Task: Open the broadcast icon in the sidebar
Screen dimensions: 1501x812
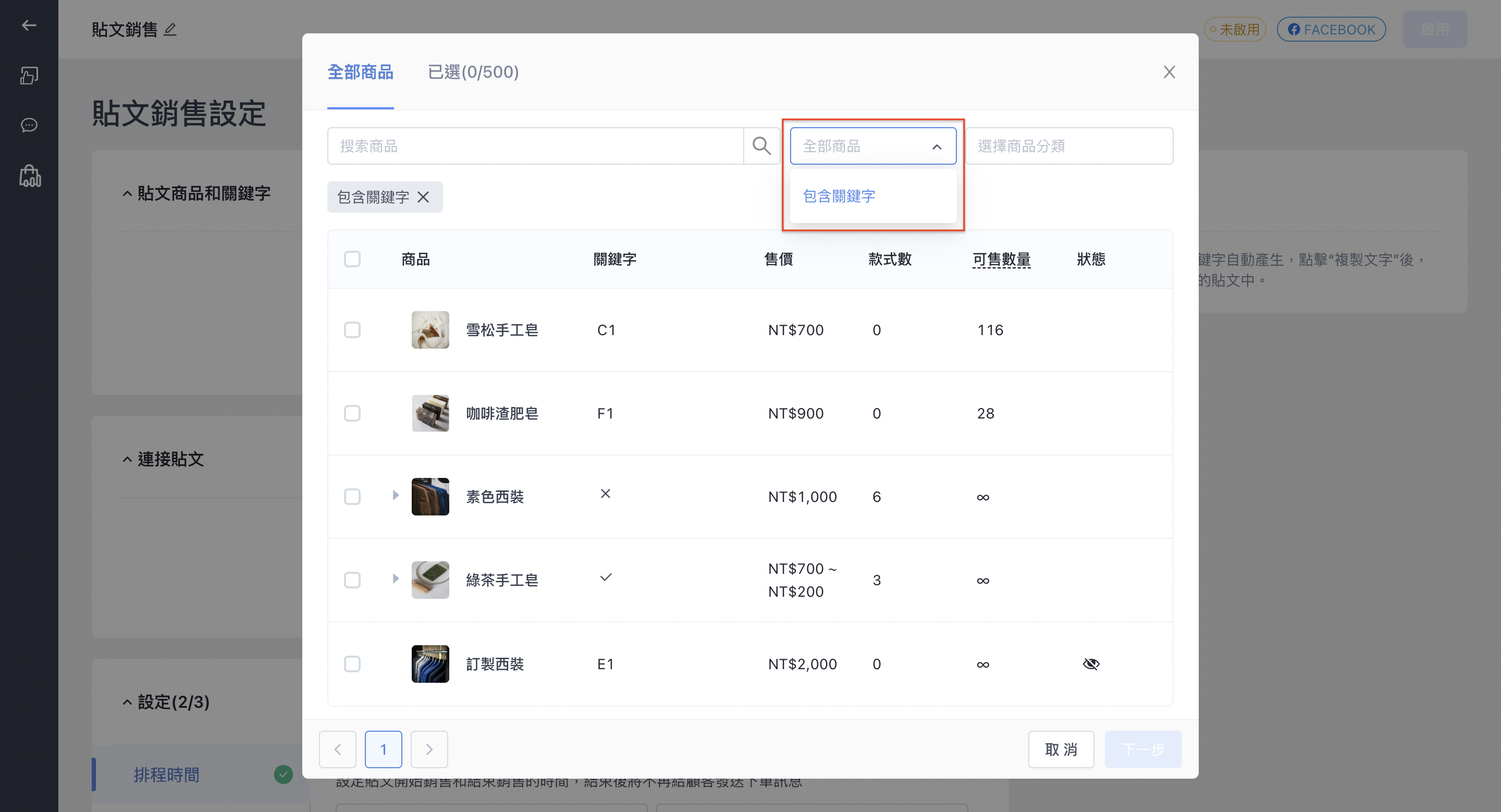Action: pos(29,75)
